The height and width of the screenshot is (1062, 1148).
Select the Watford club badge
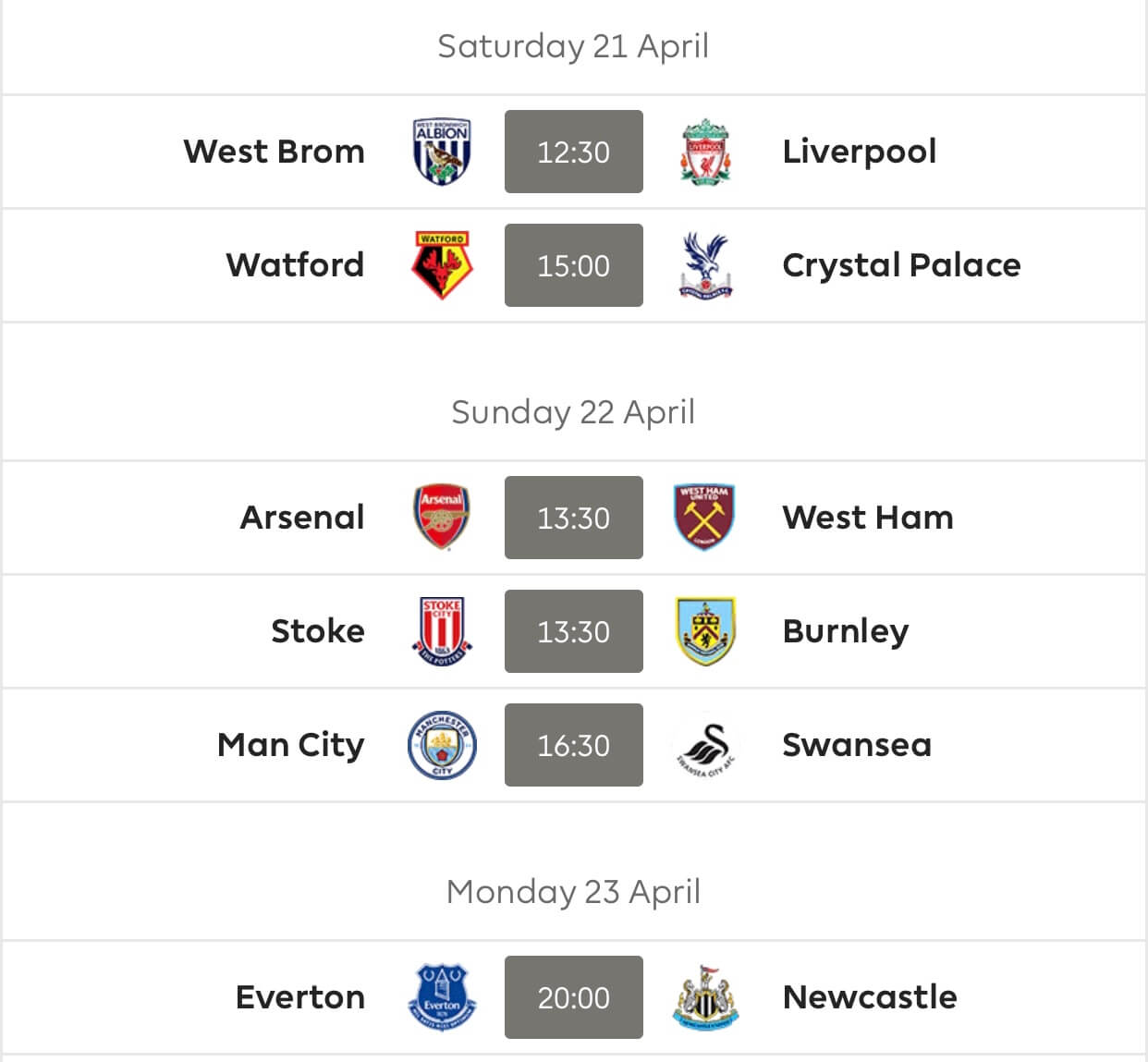(442, 265)
